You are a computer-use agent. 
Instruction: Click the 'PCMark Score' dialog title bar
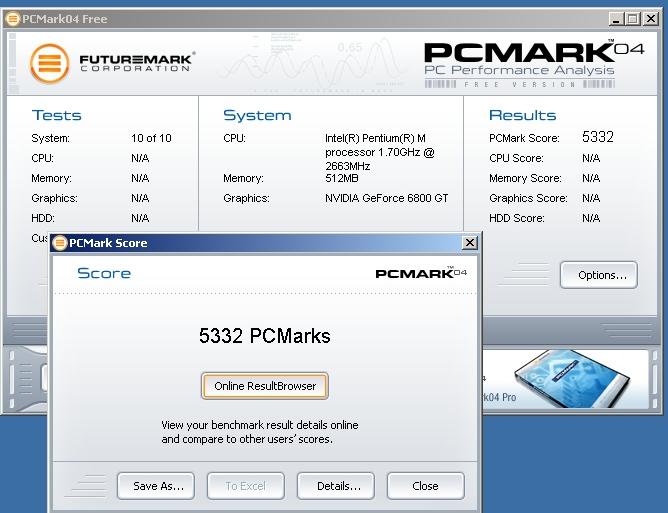point(266,243)
